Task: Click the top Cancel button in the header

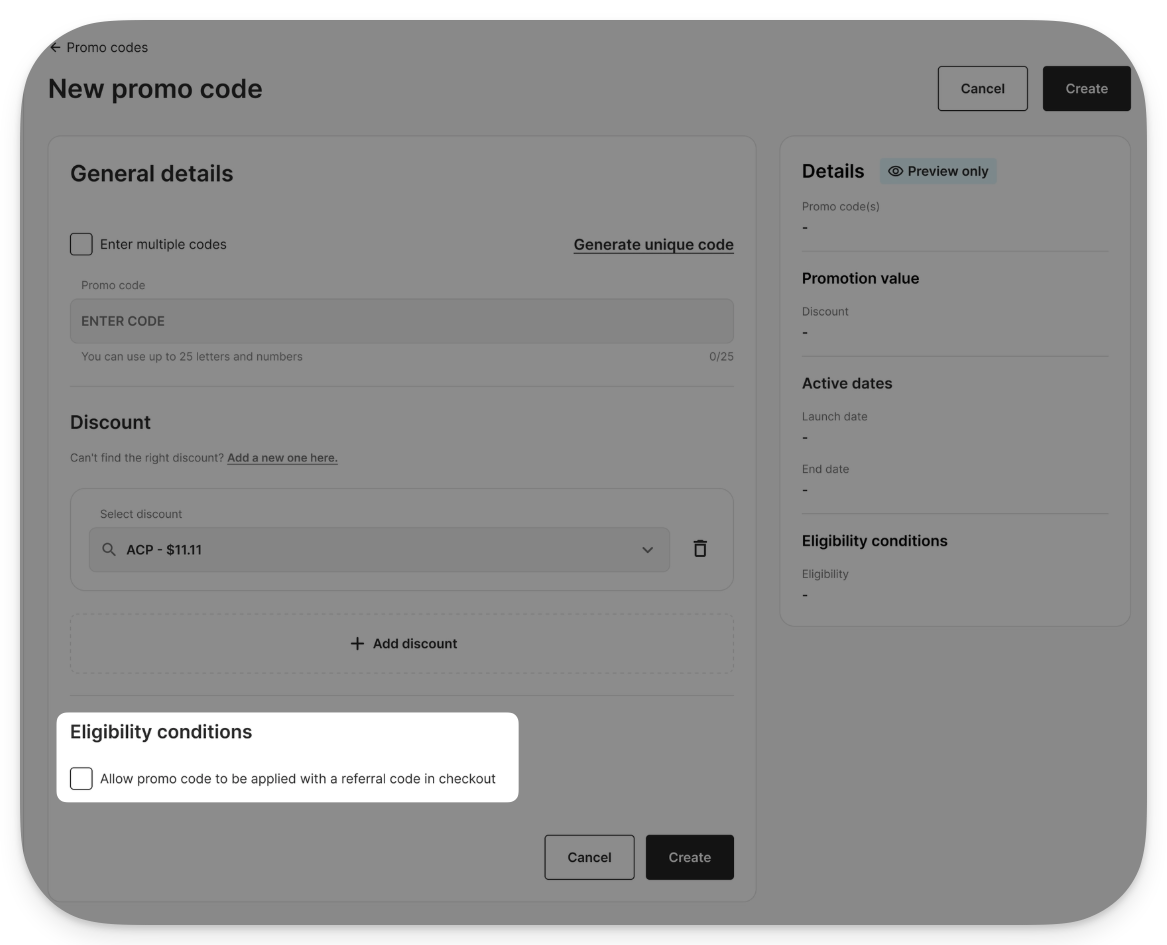Action: 982,89
